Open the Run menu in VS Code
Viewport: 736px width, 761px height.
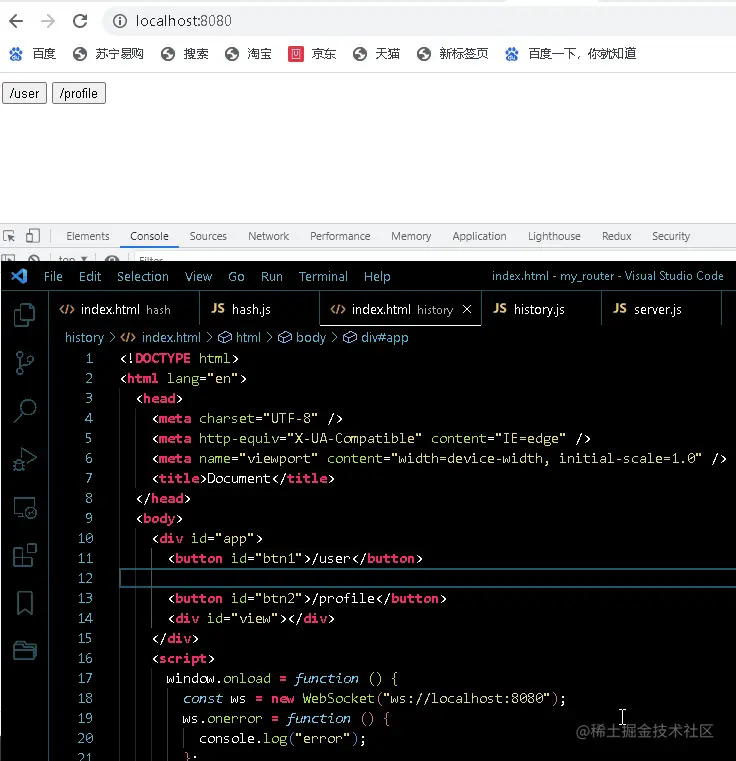(x=271, y=277)
